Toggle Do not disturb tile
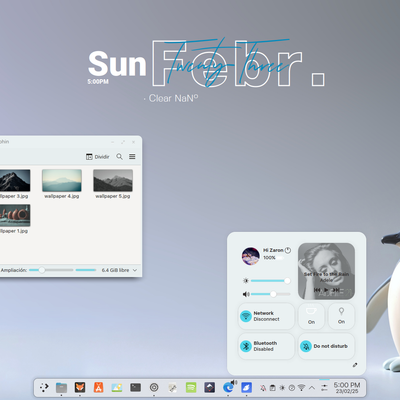This screenshot has height=400, width=400. pos(326,346)
